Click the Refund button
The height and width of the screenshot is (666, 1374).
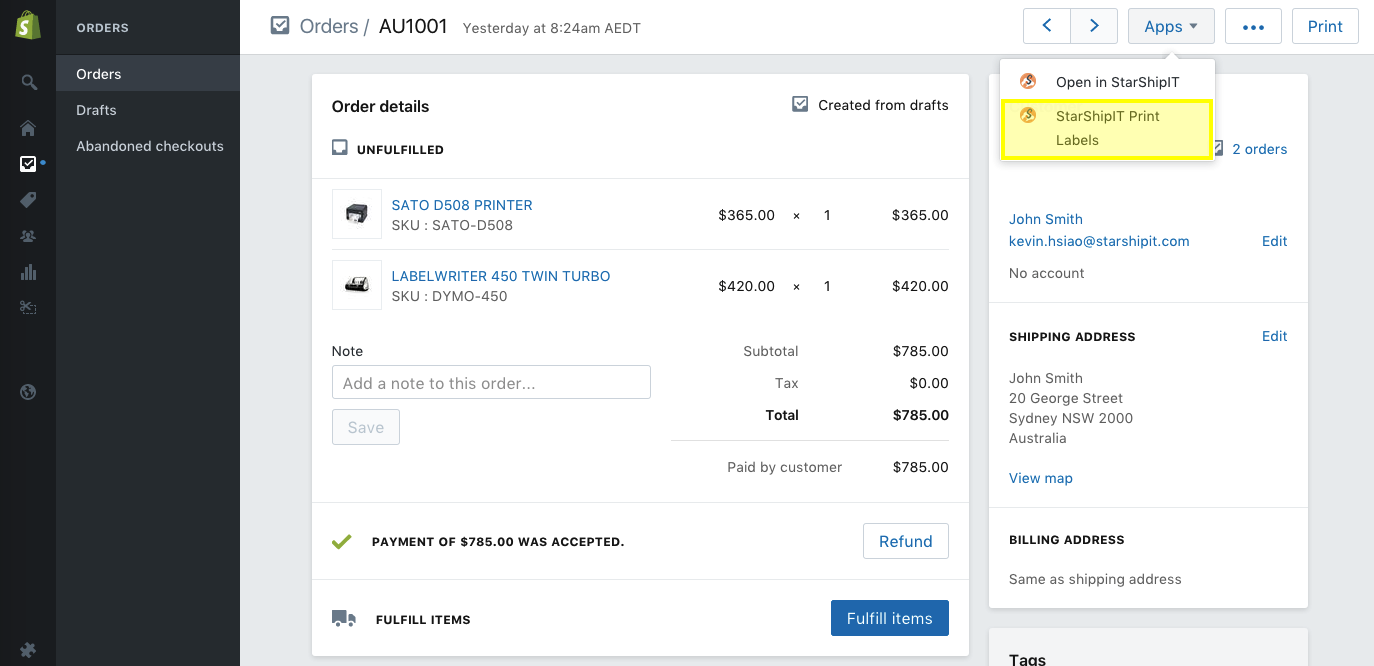[905, 541]
